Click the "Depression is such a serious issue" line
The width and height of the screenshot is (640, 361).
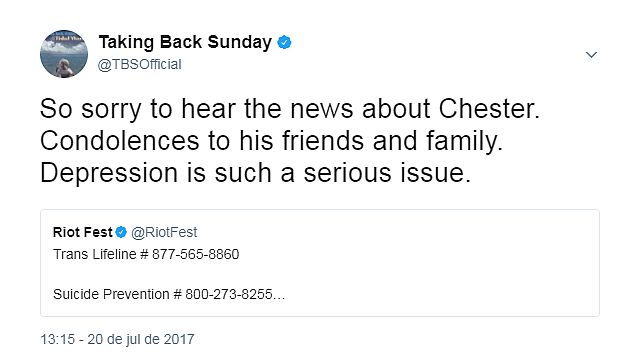[256, 173]
